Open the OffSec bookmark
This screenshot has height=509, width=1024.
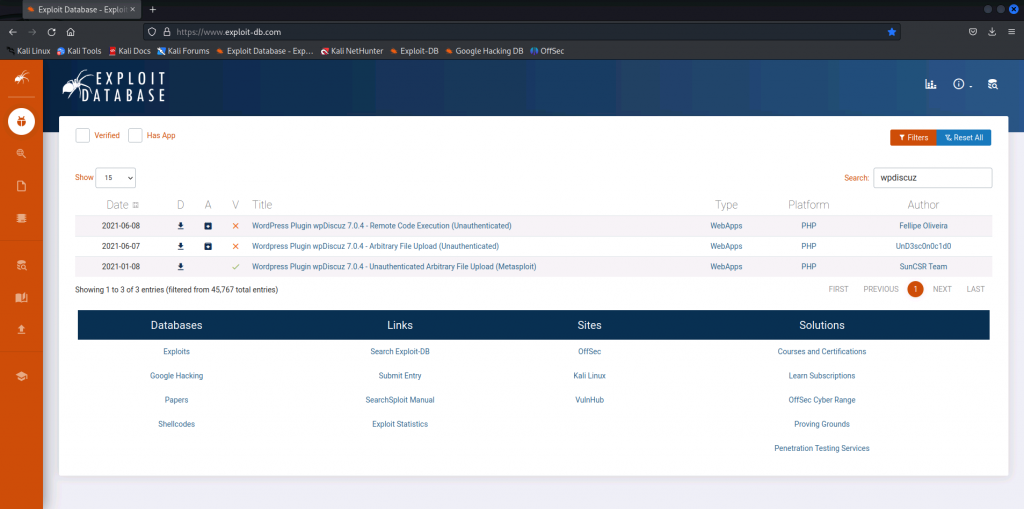547,50
